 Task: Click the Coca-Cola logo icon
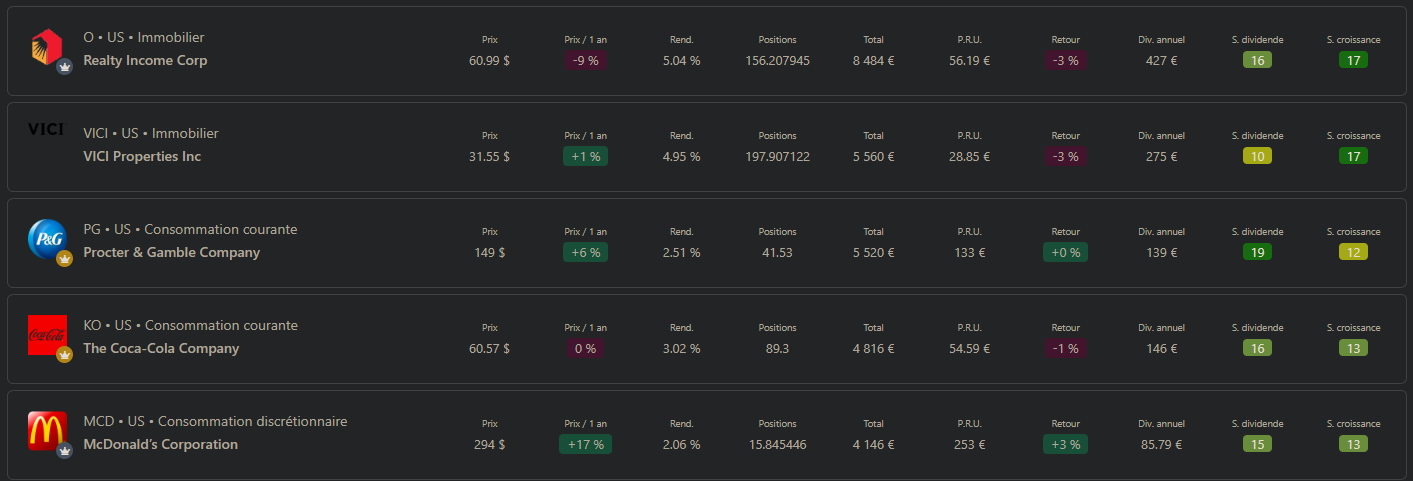pos(46,333)
